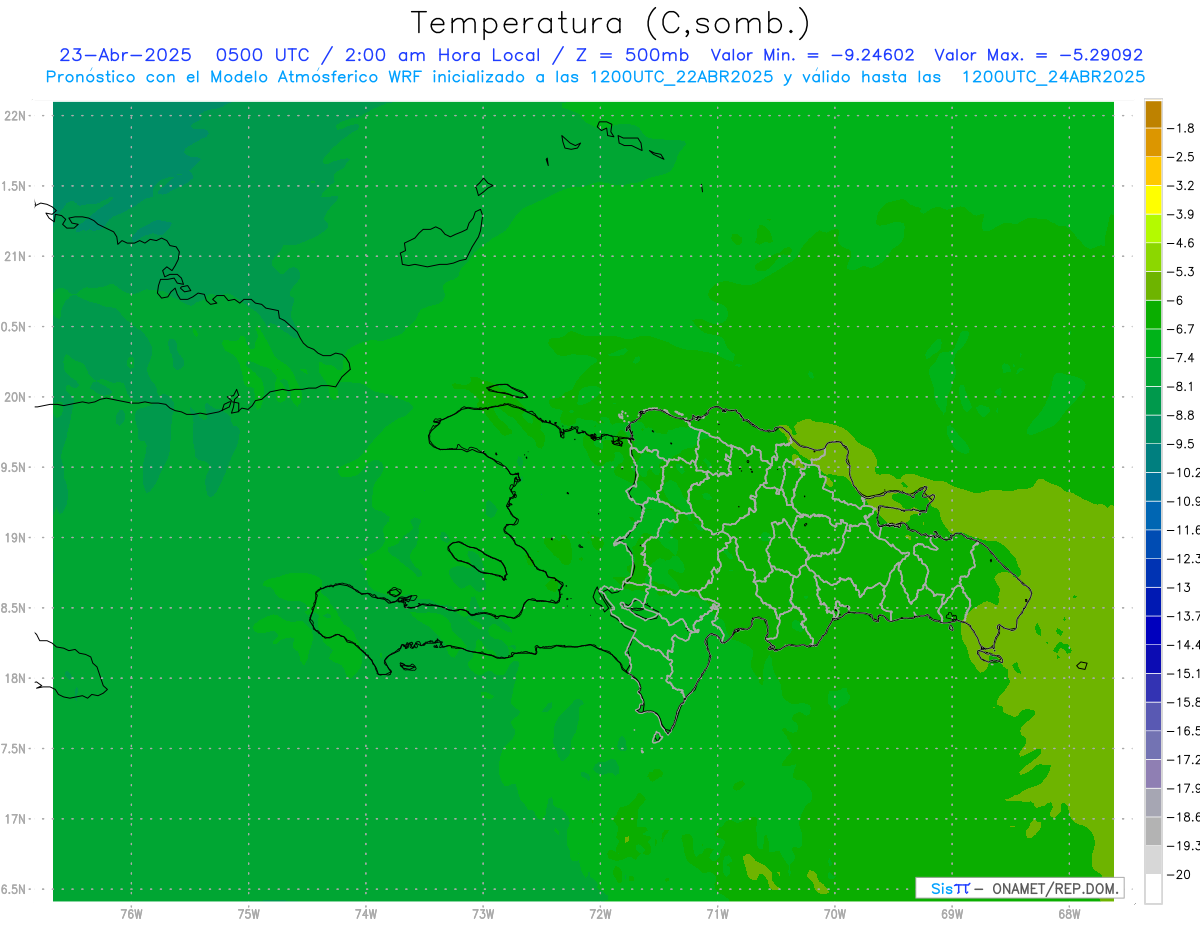Select the light gray legend swatch between -19.3 and -20
The width and height of the screenshot is (1200, 927).
[x=1153, y=860]
